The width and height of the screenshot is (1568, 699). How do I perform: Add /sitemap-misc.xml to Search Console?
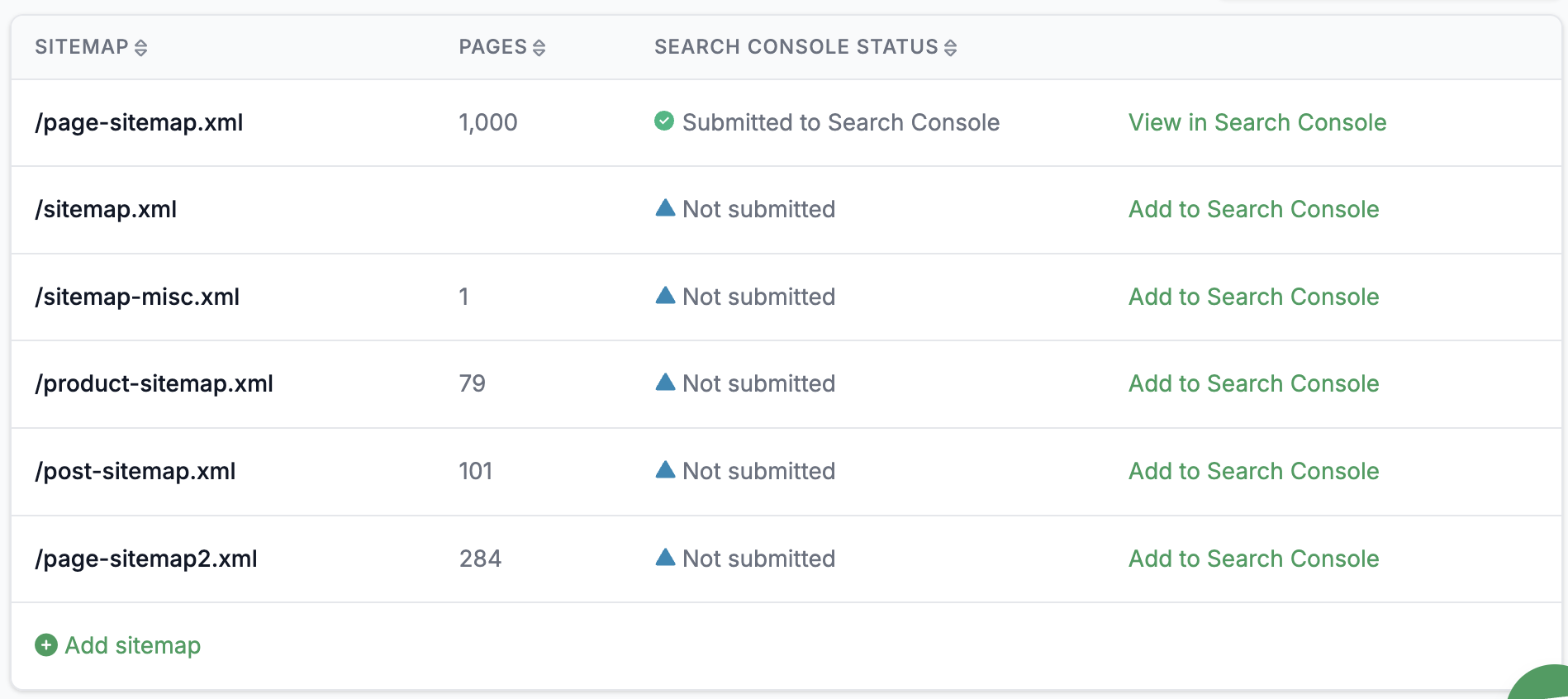pyautogui.click(x=1254, y=297)
